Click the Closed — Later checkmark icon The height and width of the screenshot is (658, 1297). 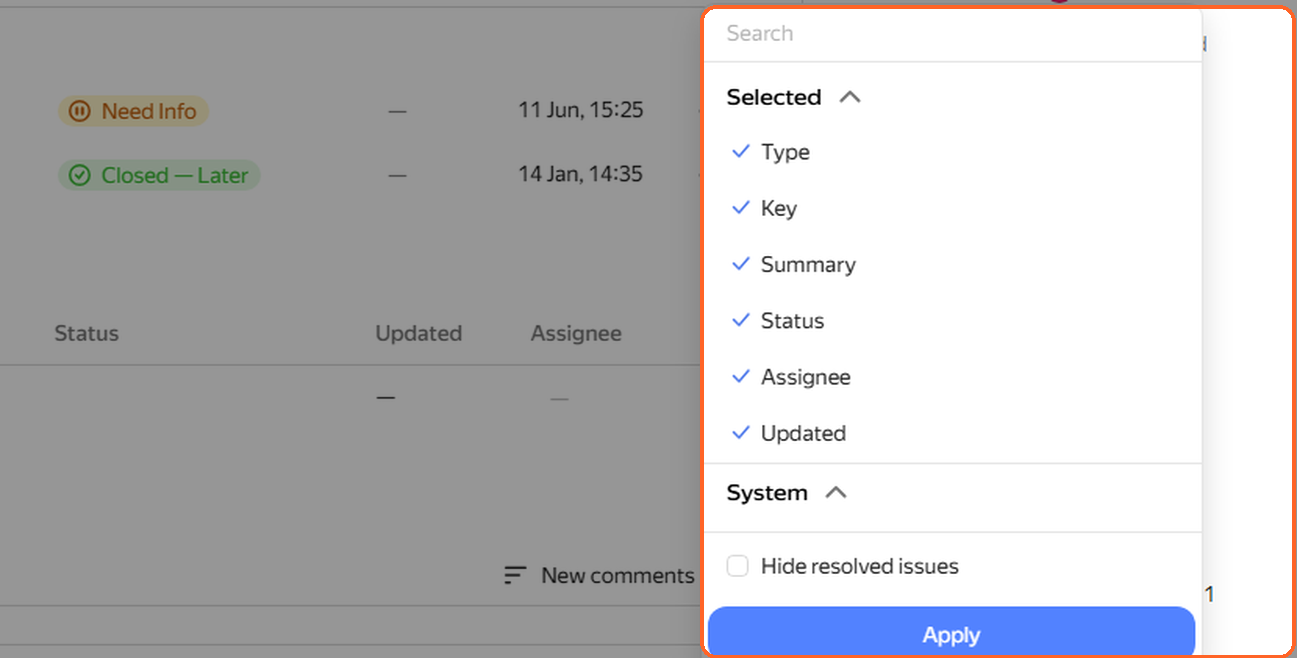(x=80, y=176)
